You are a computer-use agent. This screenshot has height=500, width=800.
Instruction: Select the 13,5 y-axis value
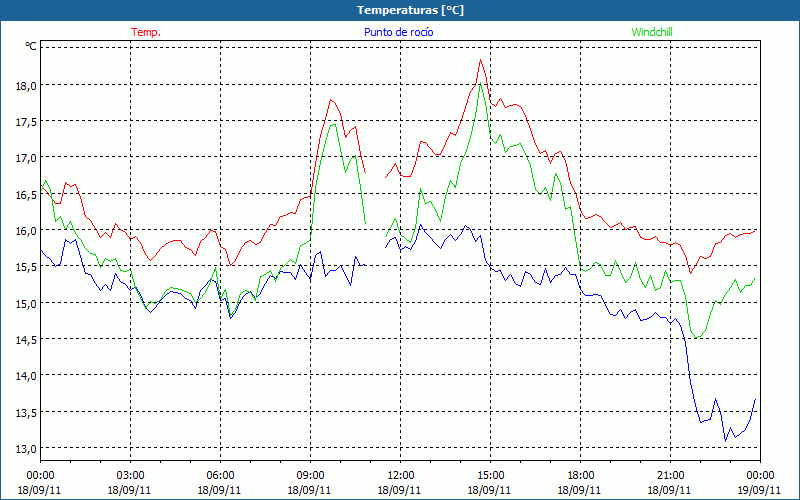click(27, 413)
